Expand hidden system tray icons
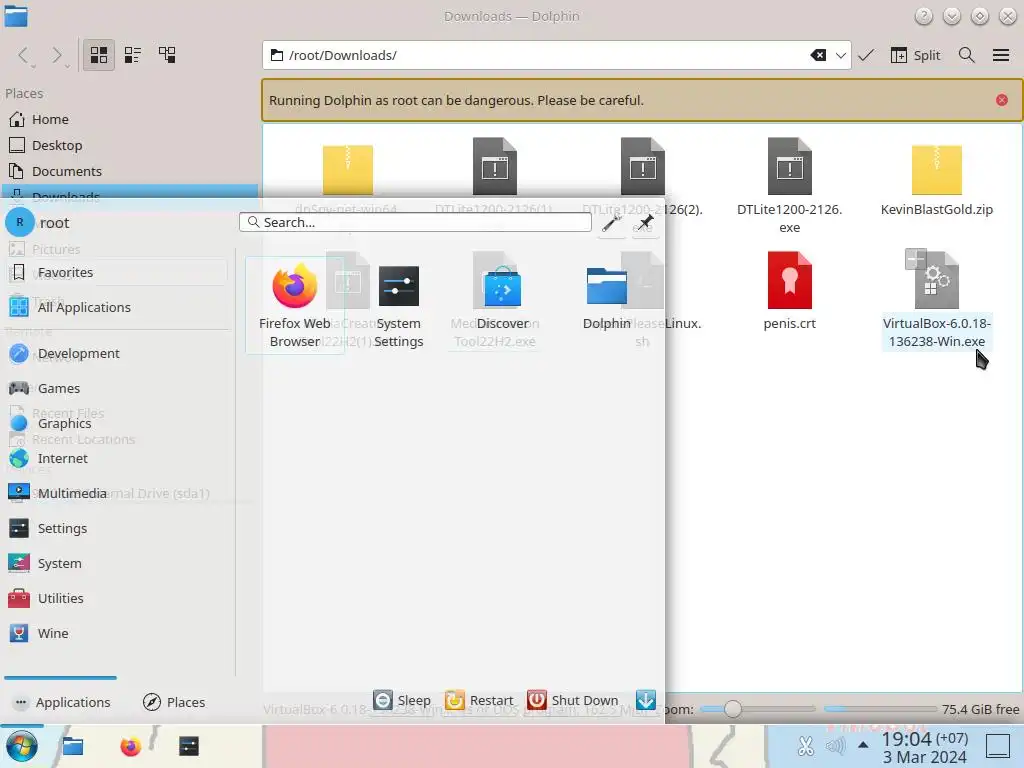The width and height of the screenshot is (1024, 768). [x=863, y=745]
